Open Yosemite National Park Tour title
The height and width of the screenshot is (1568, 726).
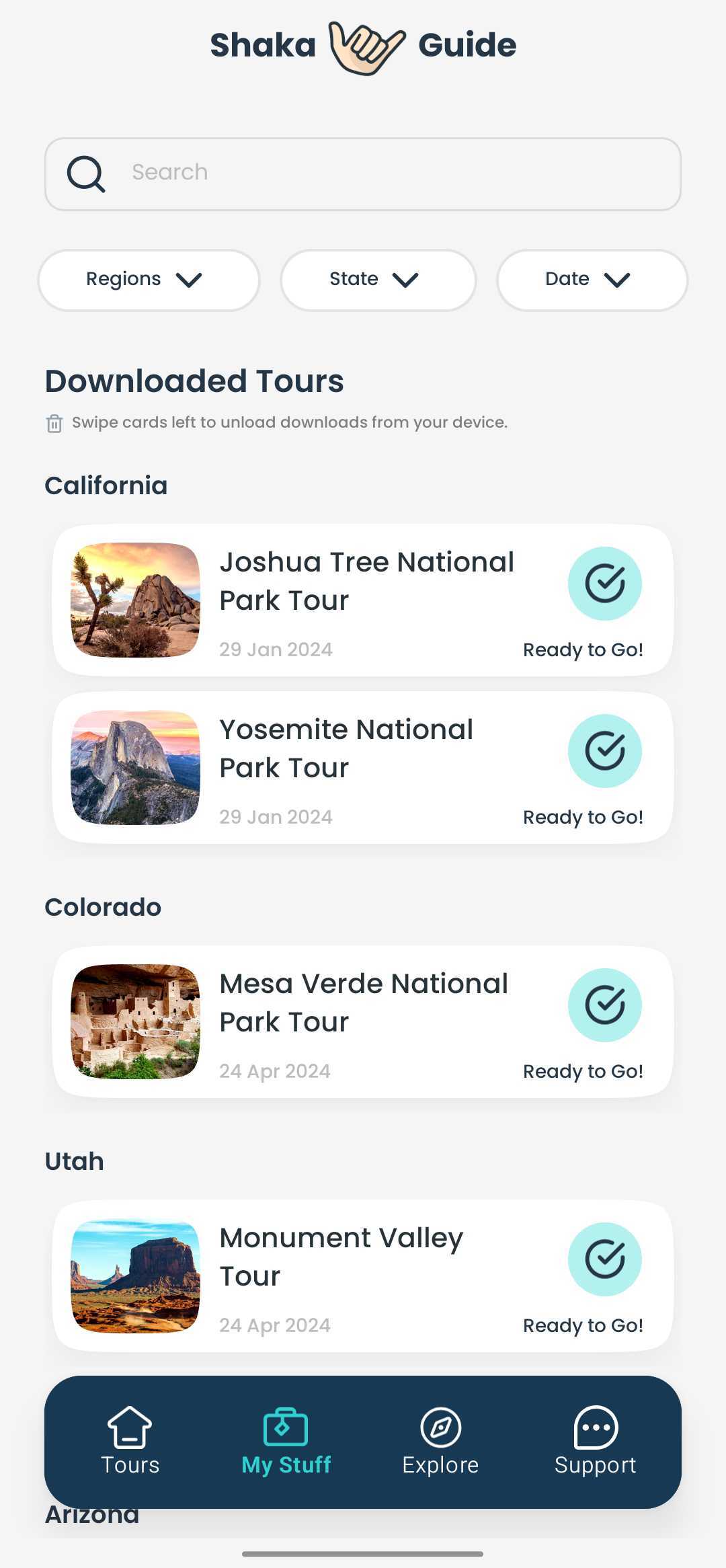click(346, 748)
